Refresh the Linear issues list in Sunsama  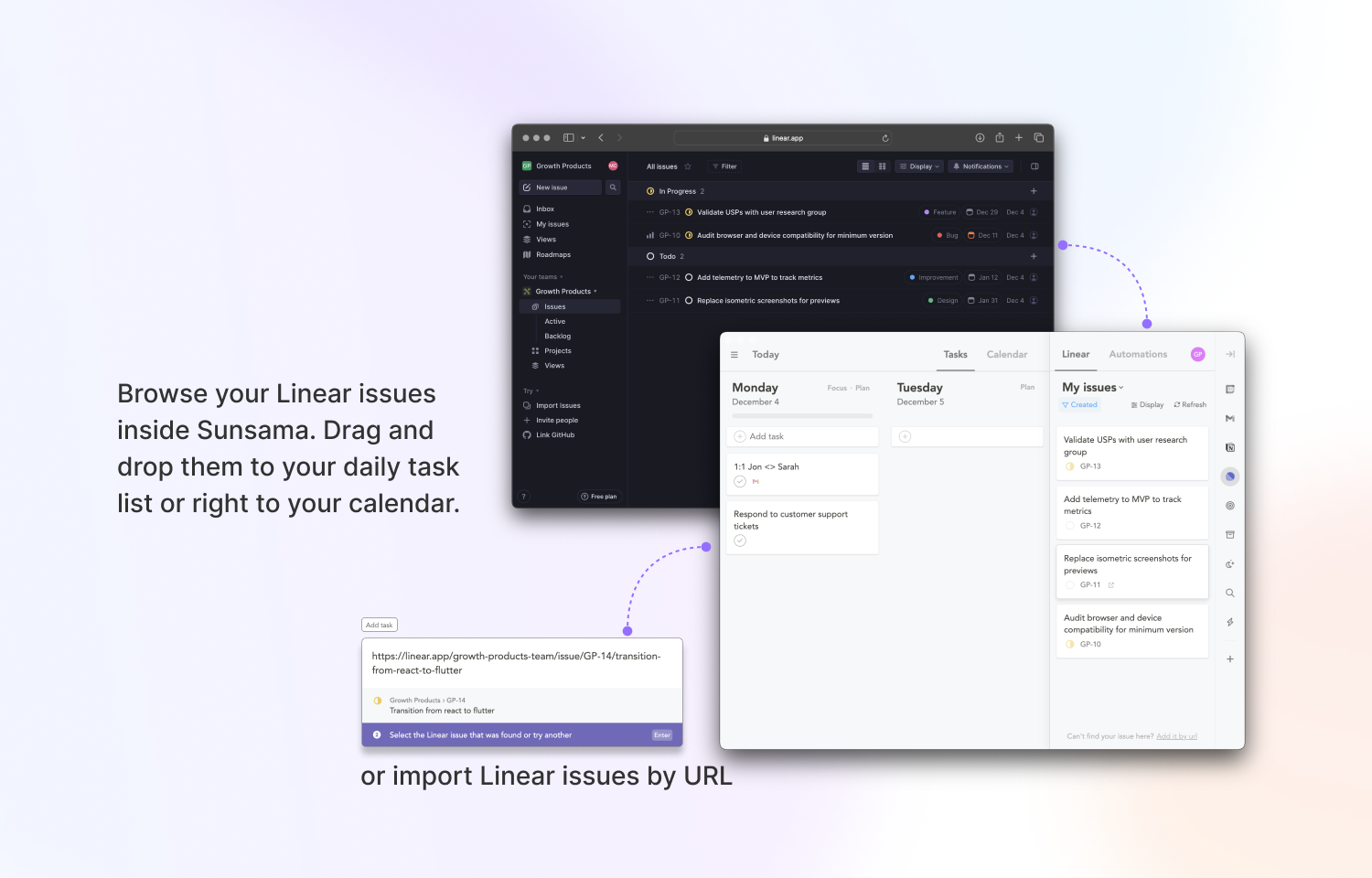click(1190, 405)
